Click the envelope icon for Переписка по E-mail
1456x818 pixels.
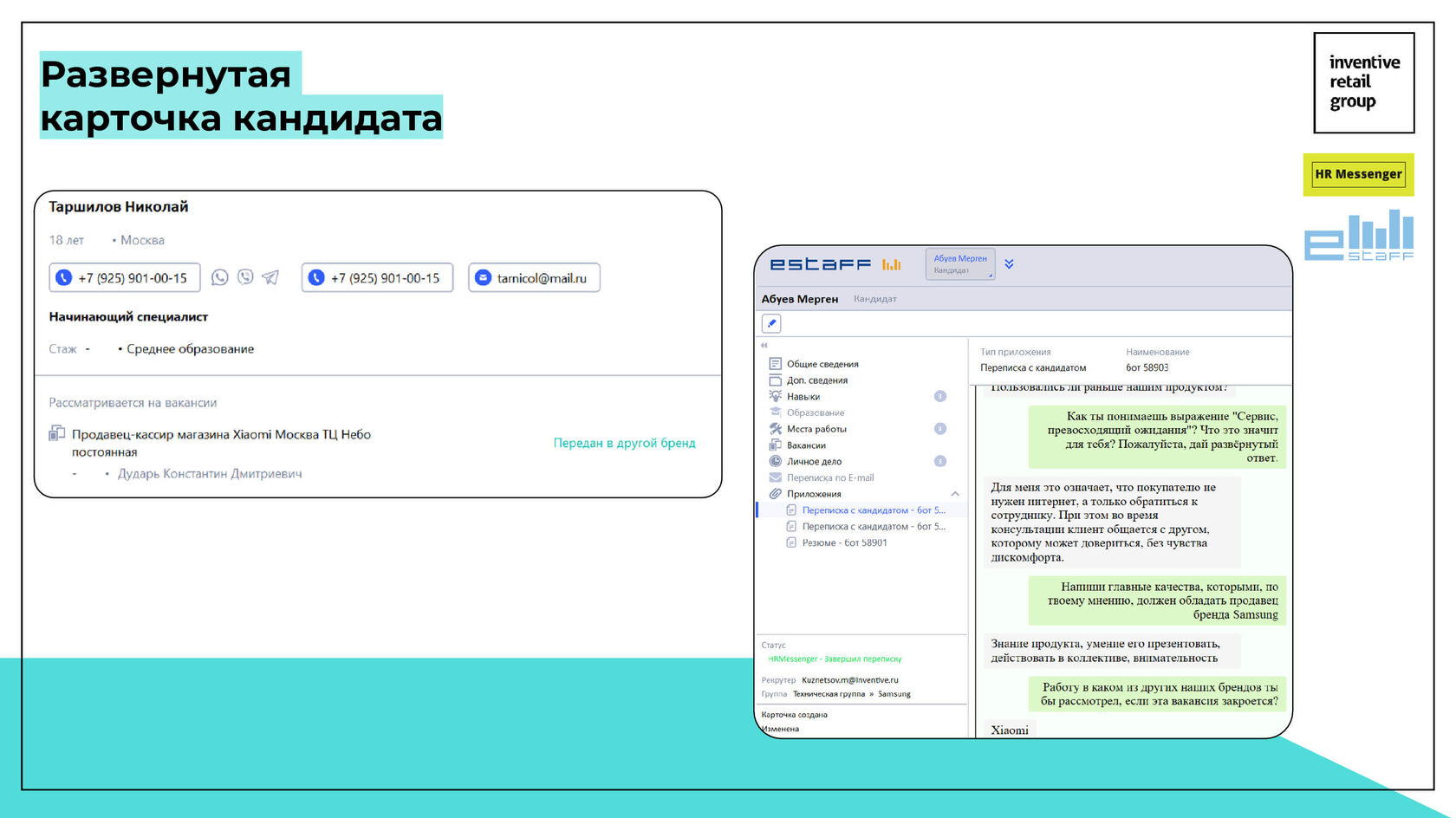coord(775,477)
